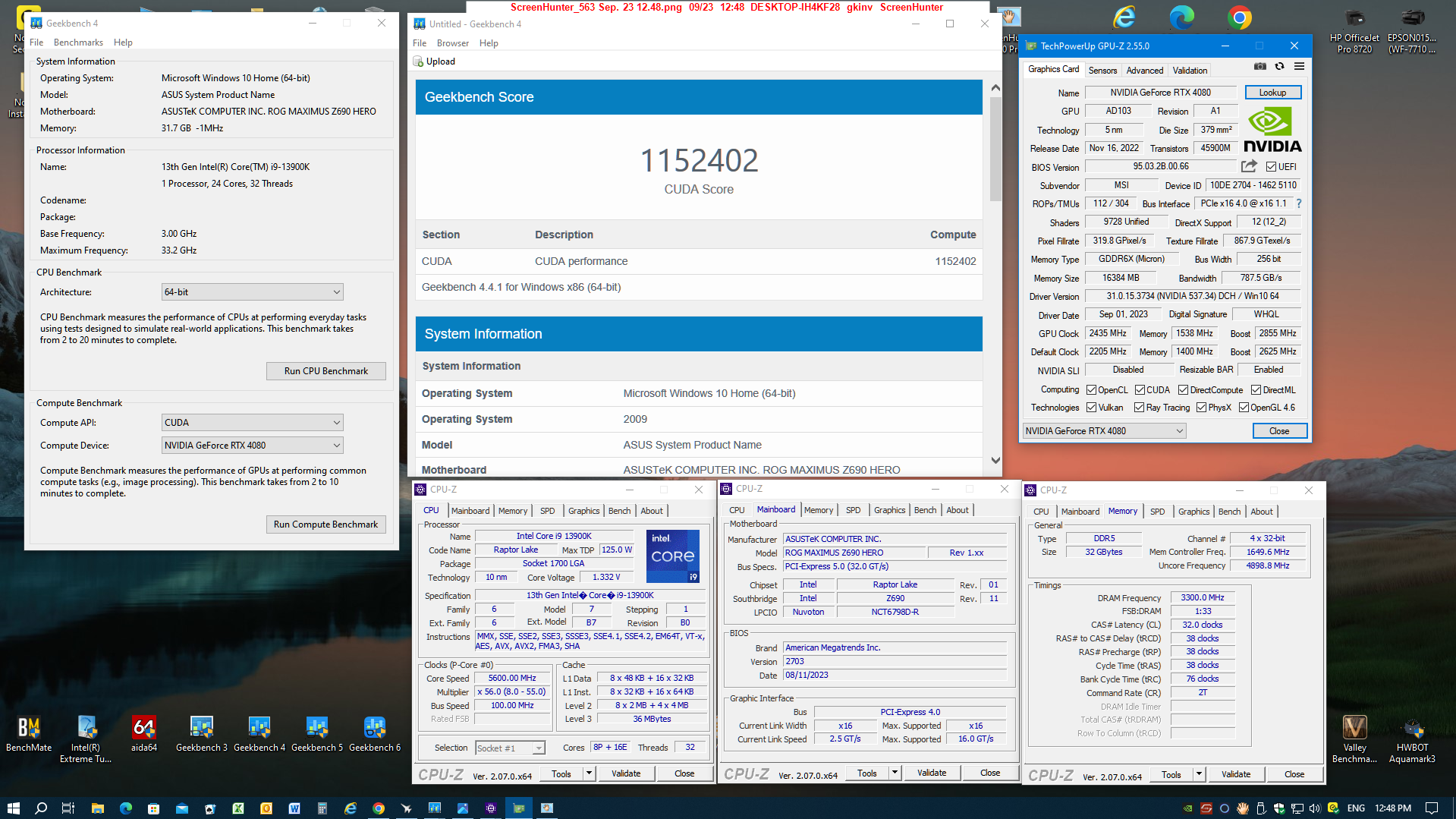
Task: Open the Google Chrome desktop shortcut
Action: coord(1240,18)
